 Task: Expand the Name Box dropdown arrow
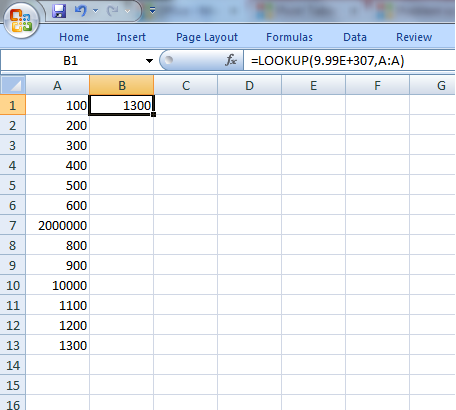pyautogui.click(x=149, y=61)
